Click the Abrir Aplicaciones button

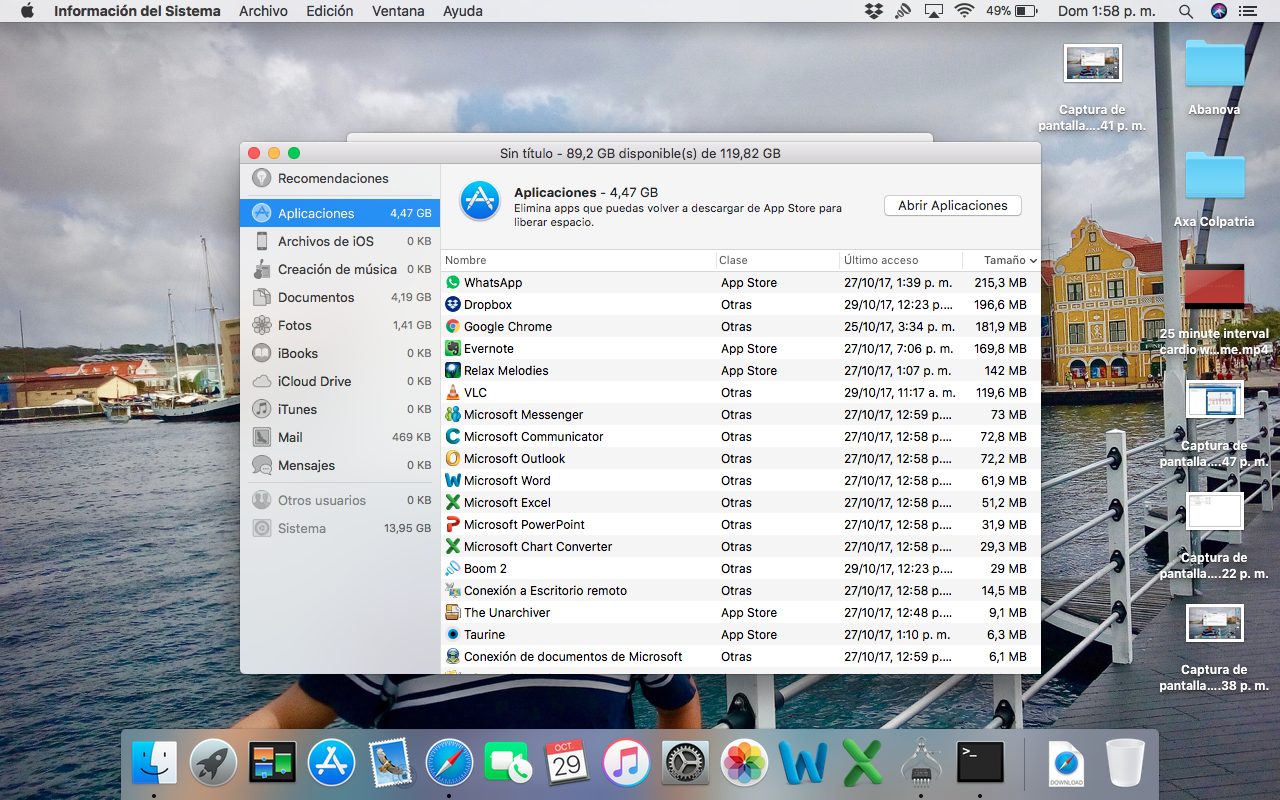point(952,205)
